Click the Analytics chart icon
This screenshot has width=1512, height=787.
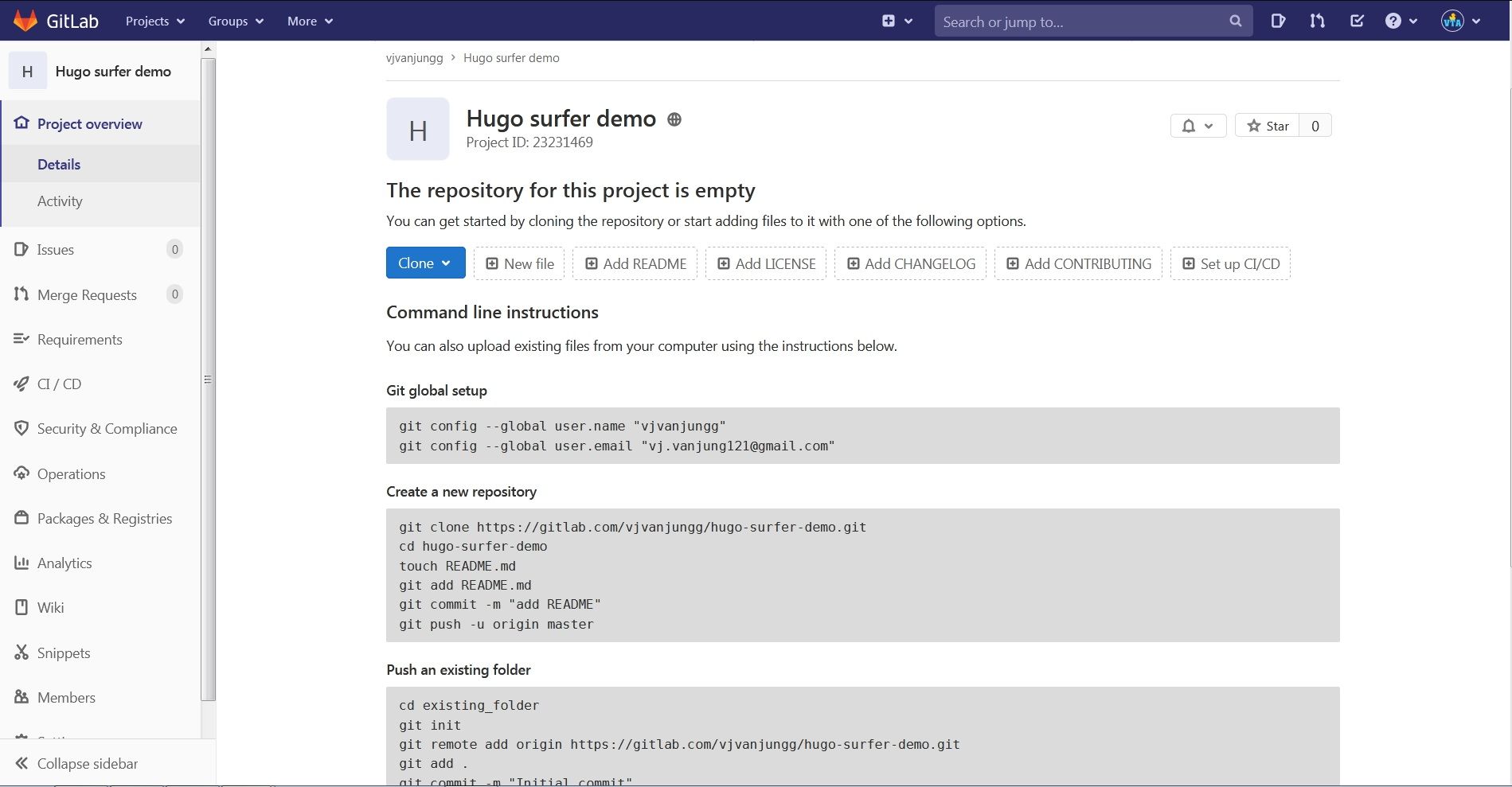(21, 563)
